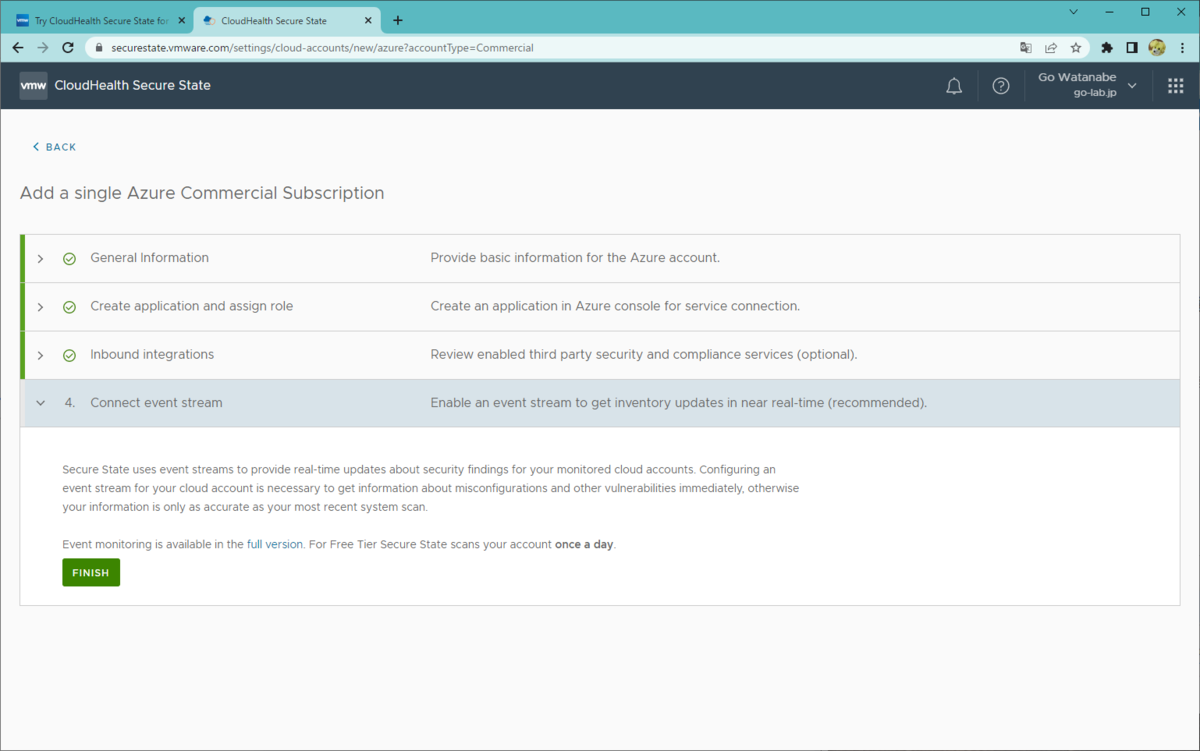The image size is (1200, 751).
Task: Click the share page icon in address bar
Action: tap(1051, 47)
